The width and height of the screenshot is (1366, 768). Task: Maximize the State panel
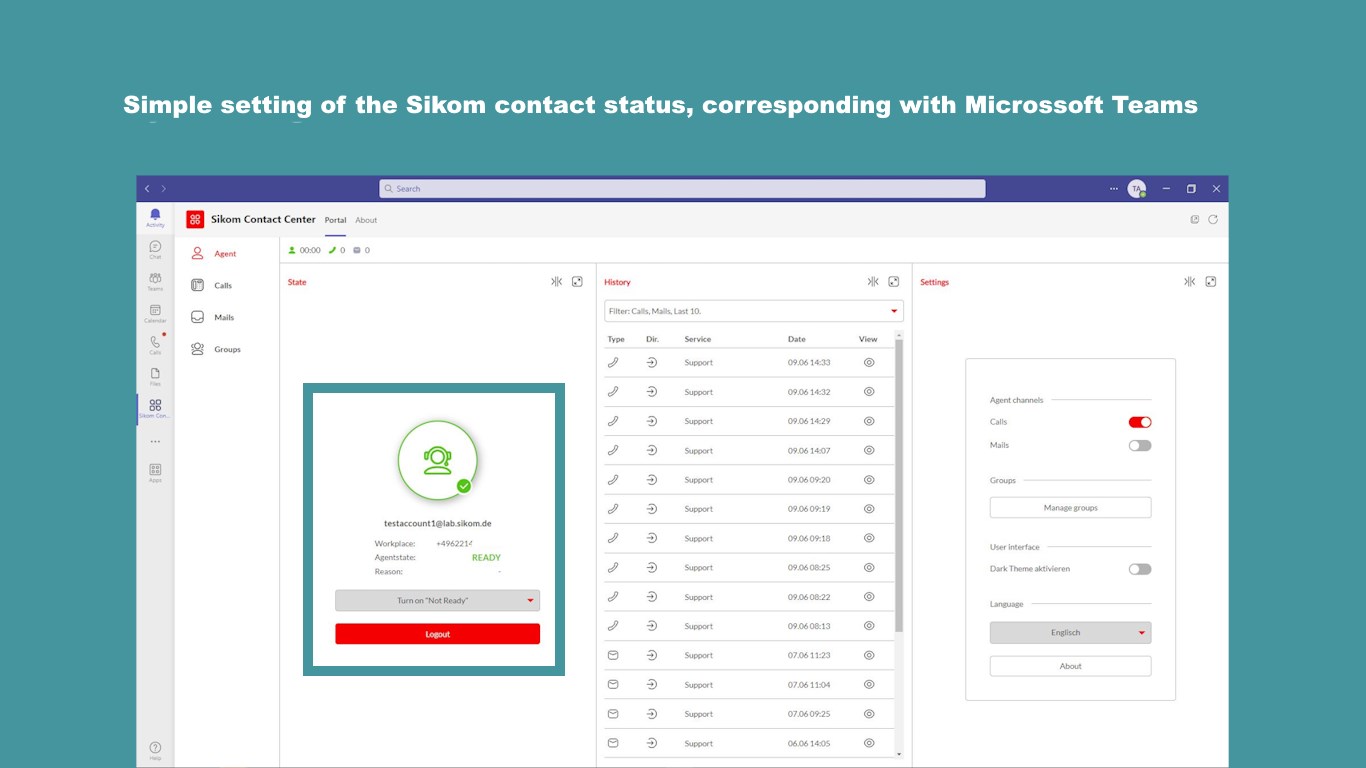point(577,282)
